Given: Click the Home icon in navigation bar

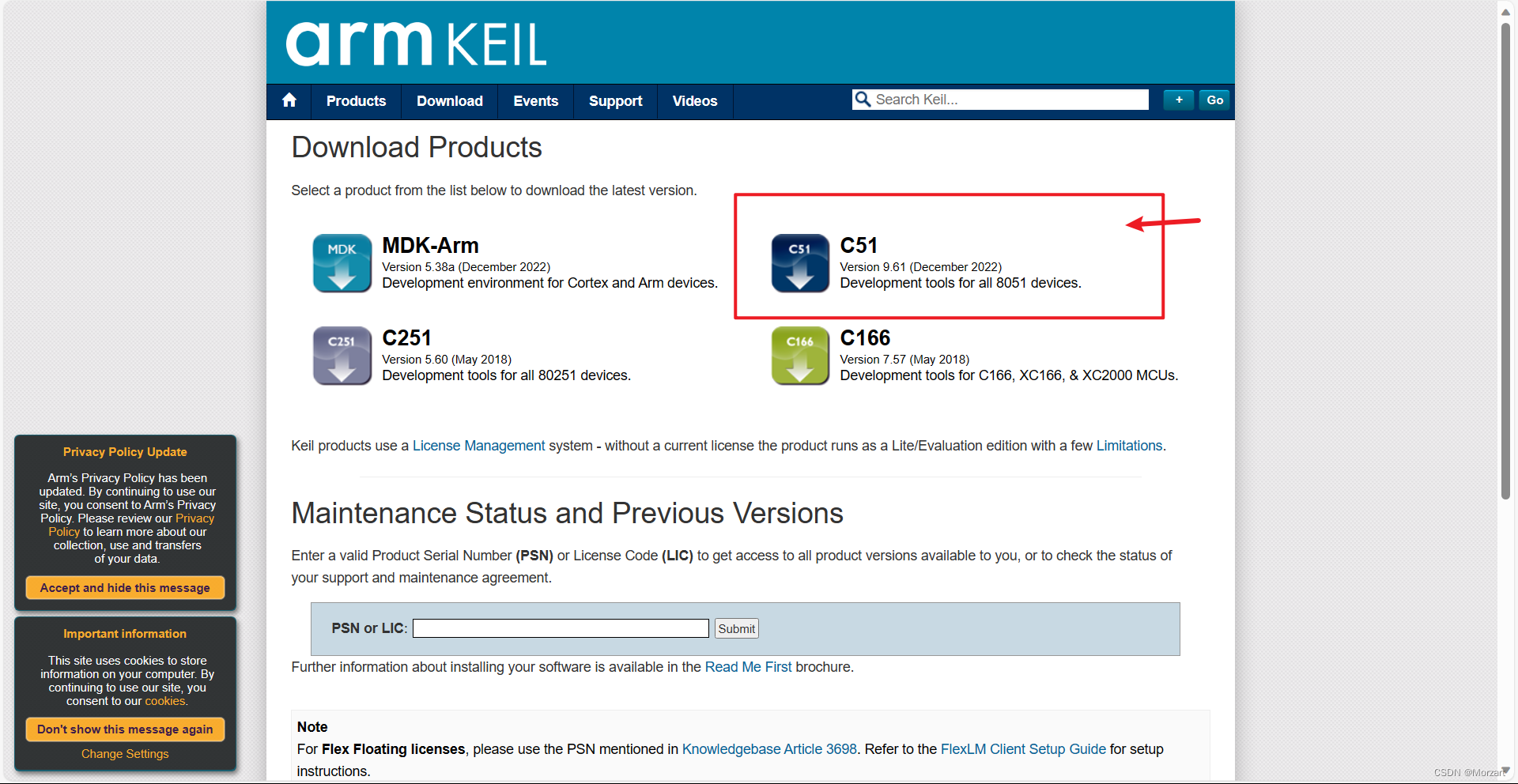Looking at the screenshot, I should [x=289, y=100].
